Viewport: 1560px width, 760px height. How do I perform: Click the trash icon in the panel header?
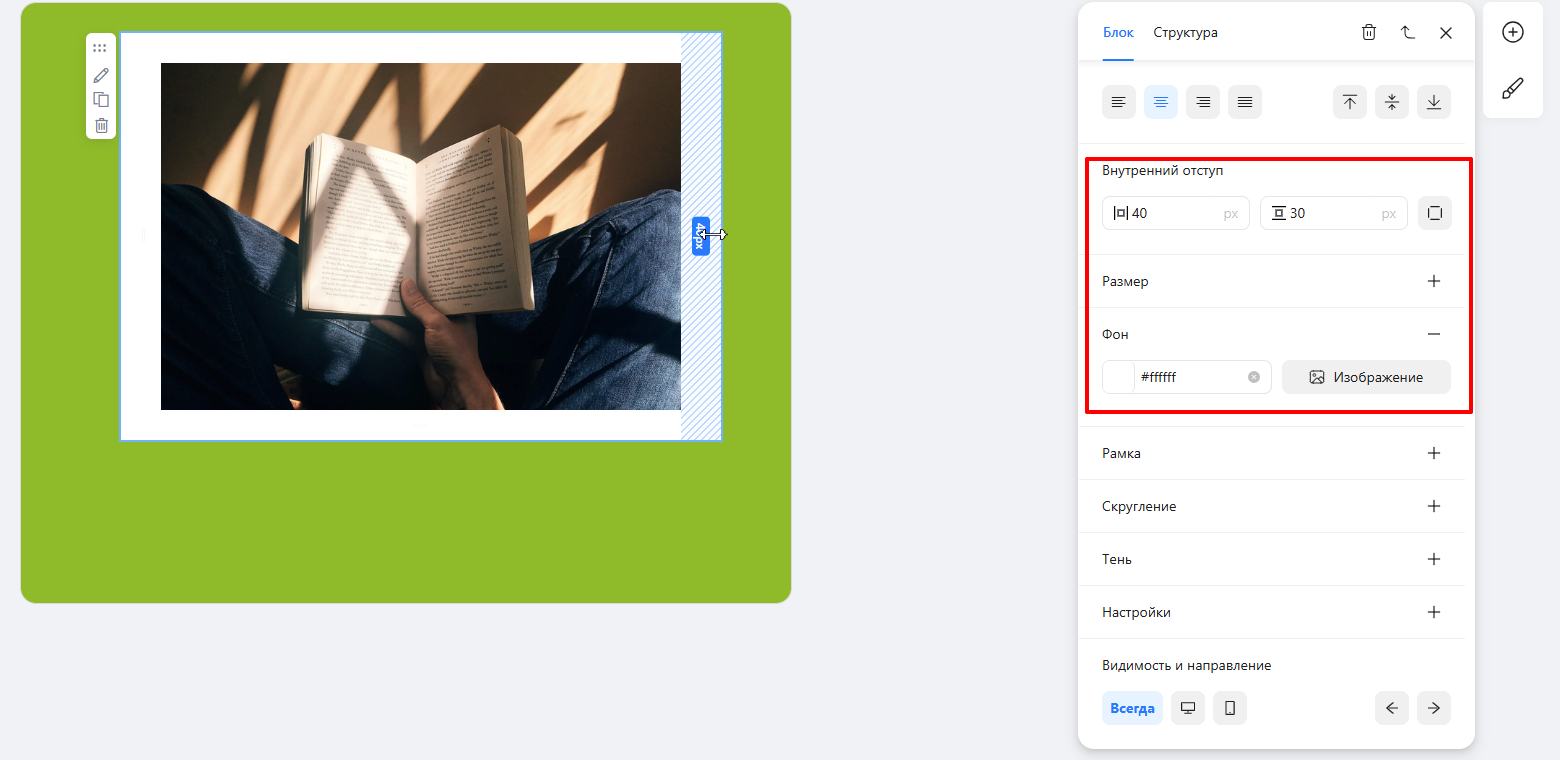(x=1369, y=32)
